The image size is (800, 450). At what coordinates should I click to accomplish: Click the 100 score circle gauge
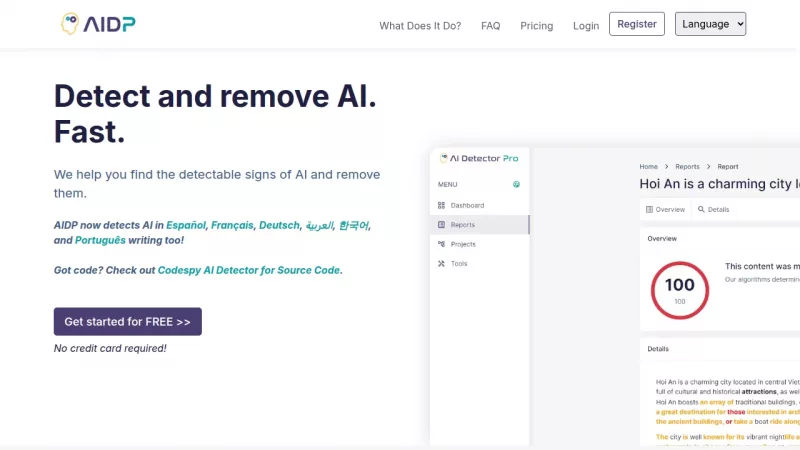tap(680, 290)
